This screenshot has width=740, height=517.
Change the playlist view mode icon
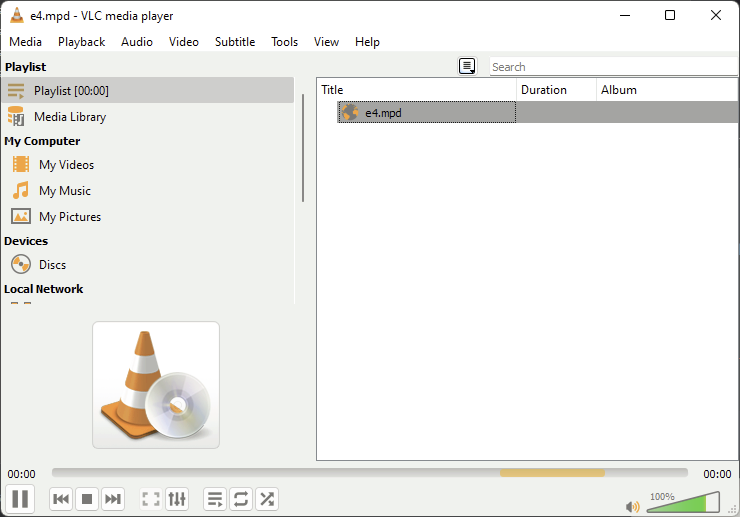tap(467, 66)
